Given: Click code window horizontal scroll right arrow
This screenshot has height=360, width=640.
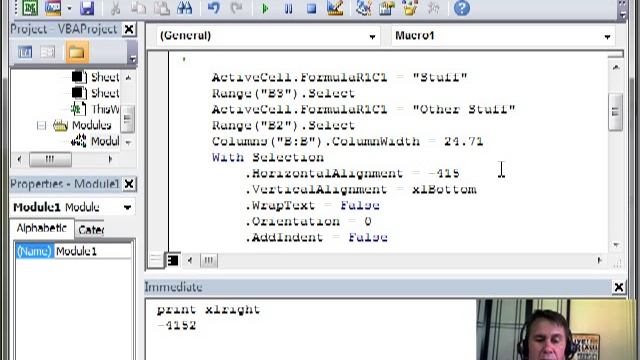Looking at the screenshot, I should 599,260.
